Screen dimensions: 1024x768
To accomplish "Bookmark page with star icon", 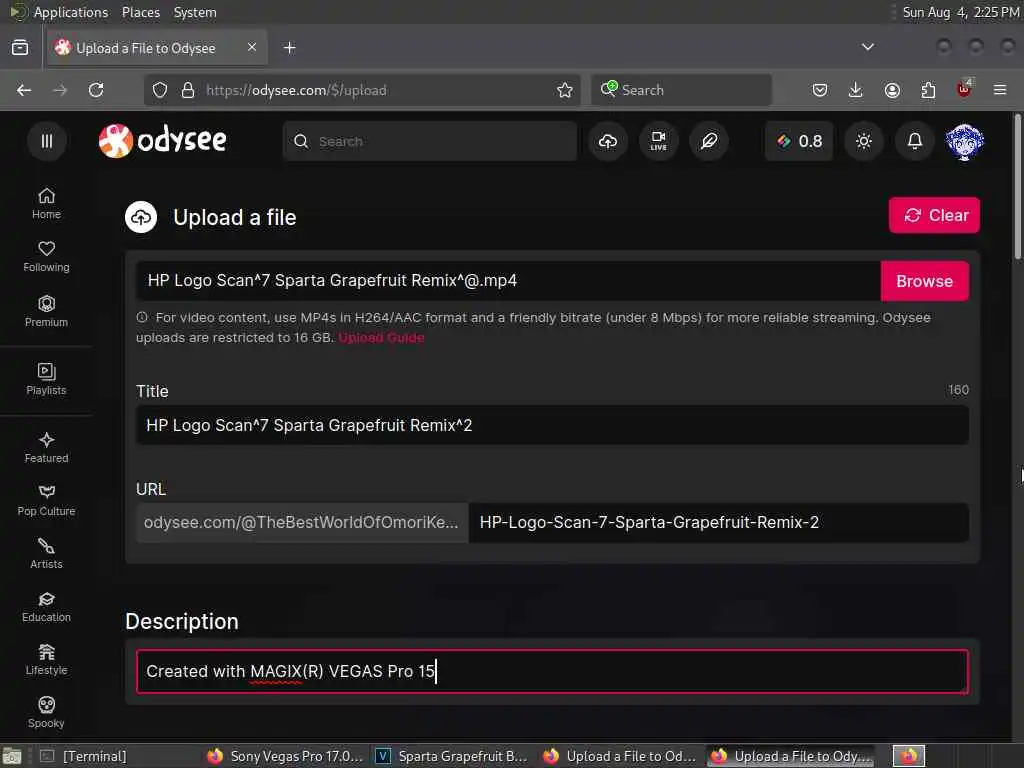I will (565, 90).
